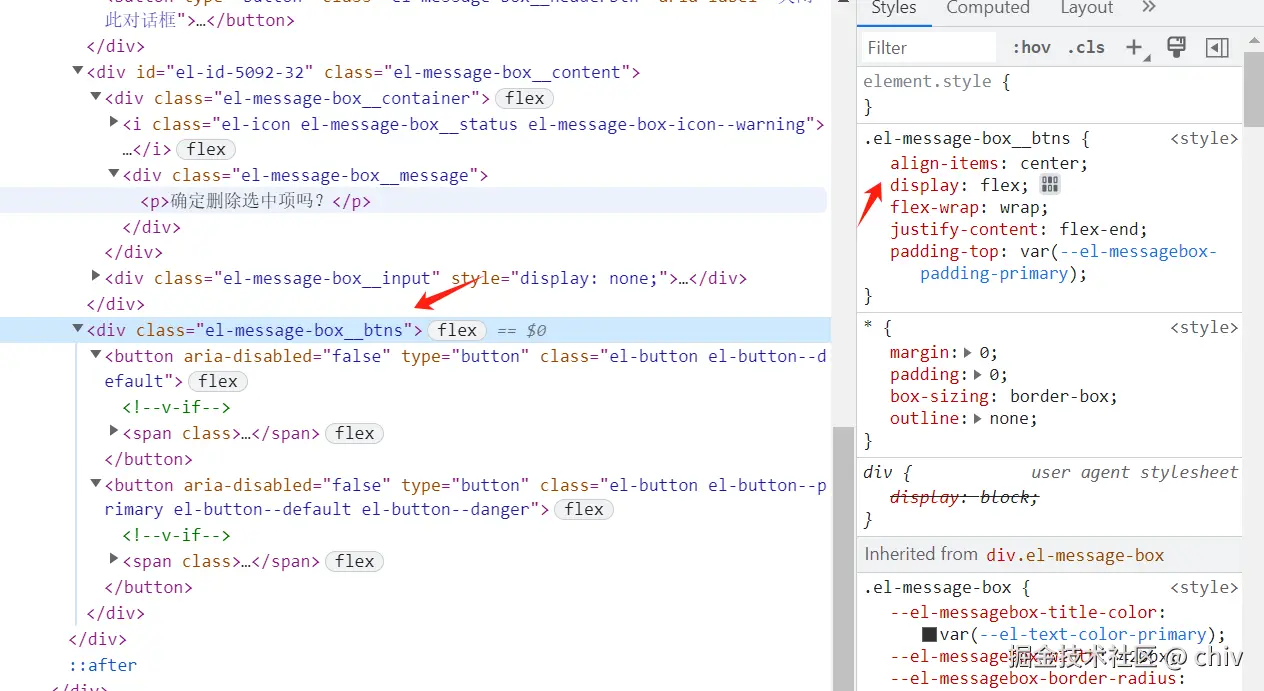
Task: Toggle flex badge on el-message-box__container div
Action: pos(525,98)
